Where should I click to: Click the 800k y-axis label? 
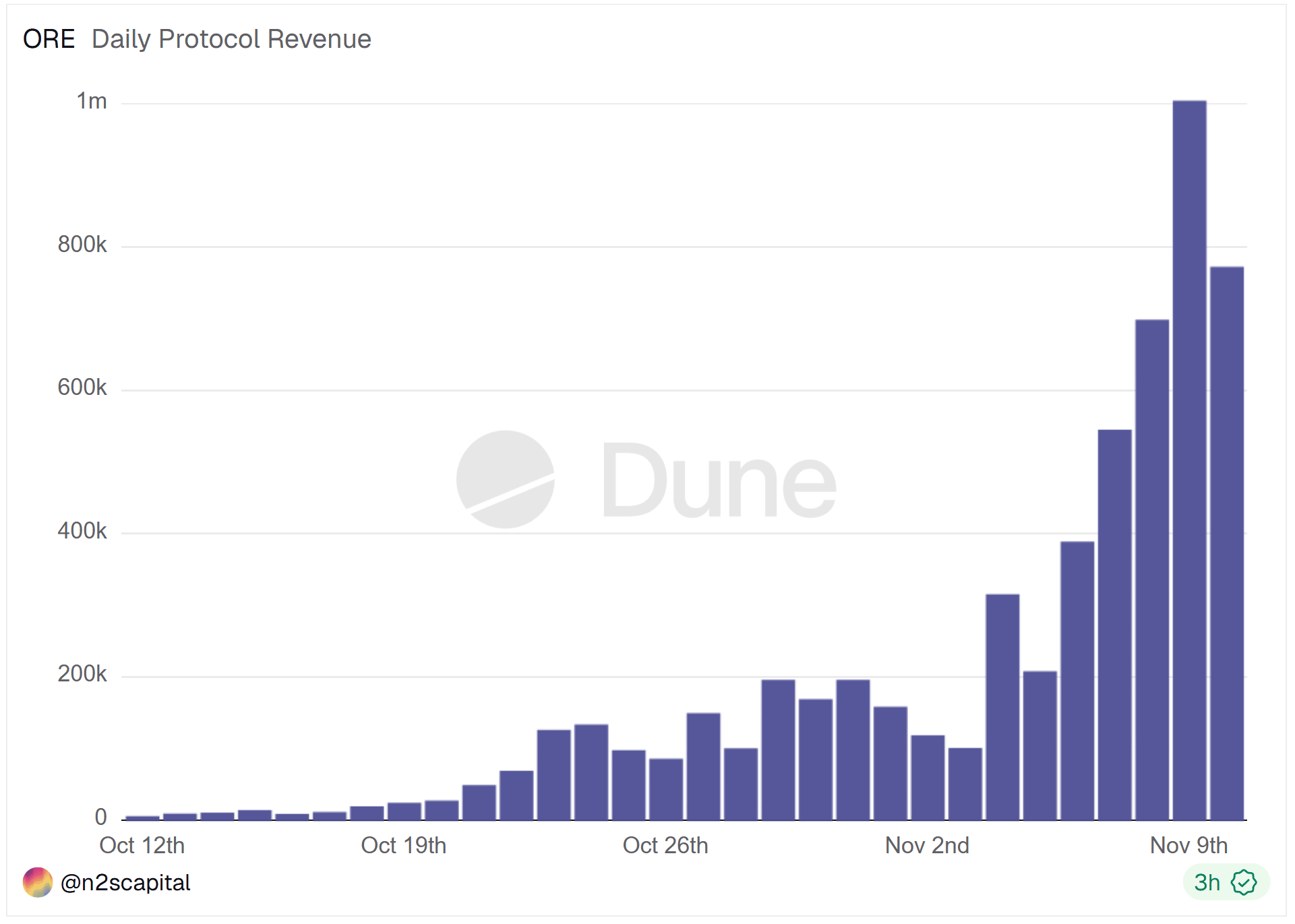click(82, 244)
